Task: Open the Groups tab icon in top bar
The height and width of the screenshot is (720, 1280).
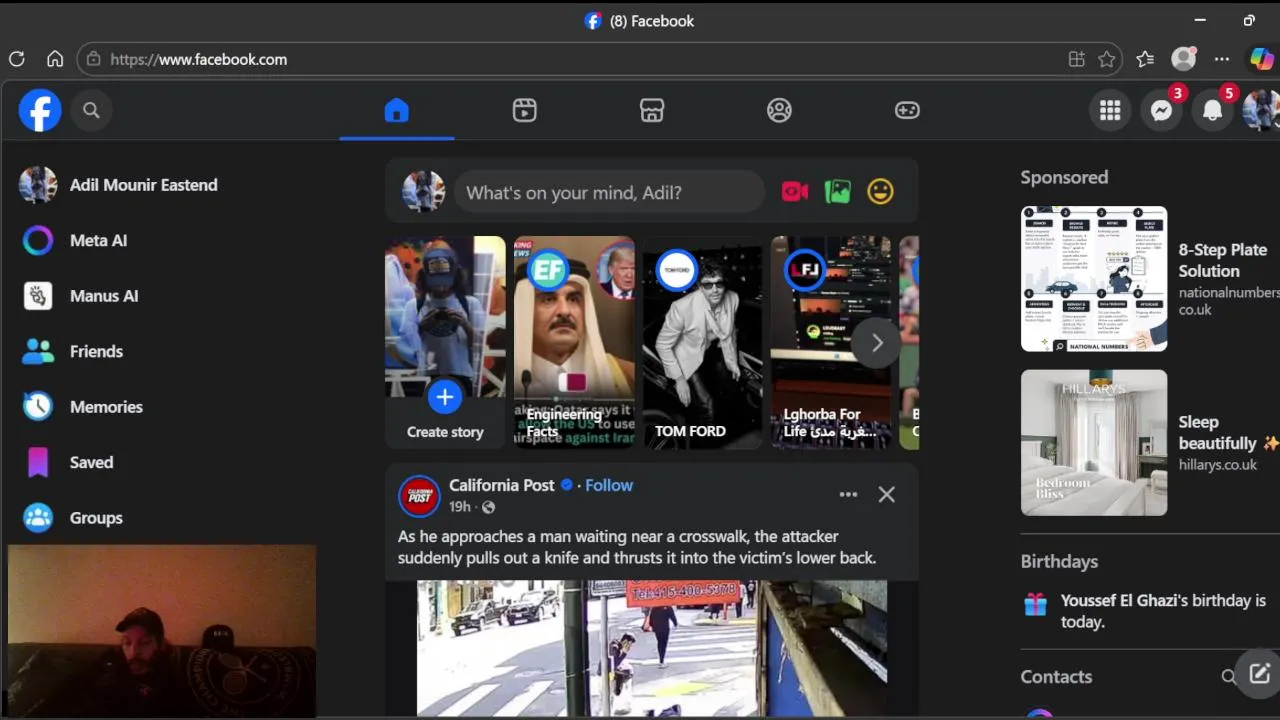Action: [779, 110]
